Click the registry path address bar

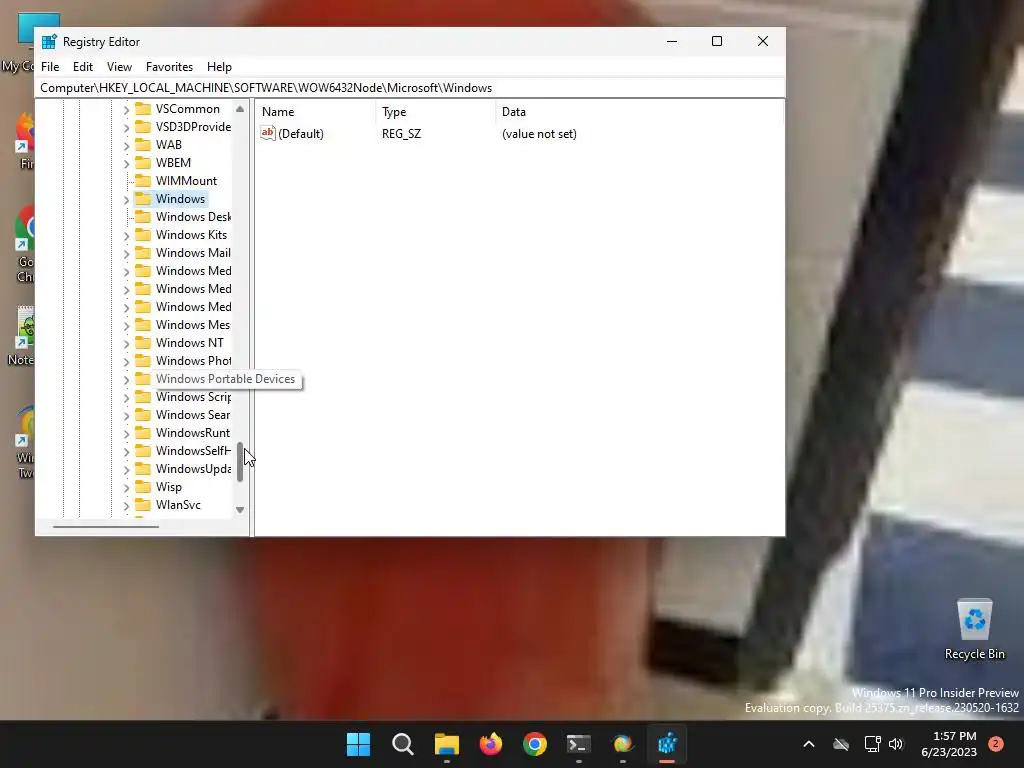click(x=409, y=88)
